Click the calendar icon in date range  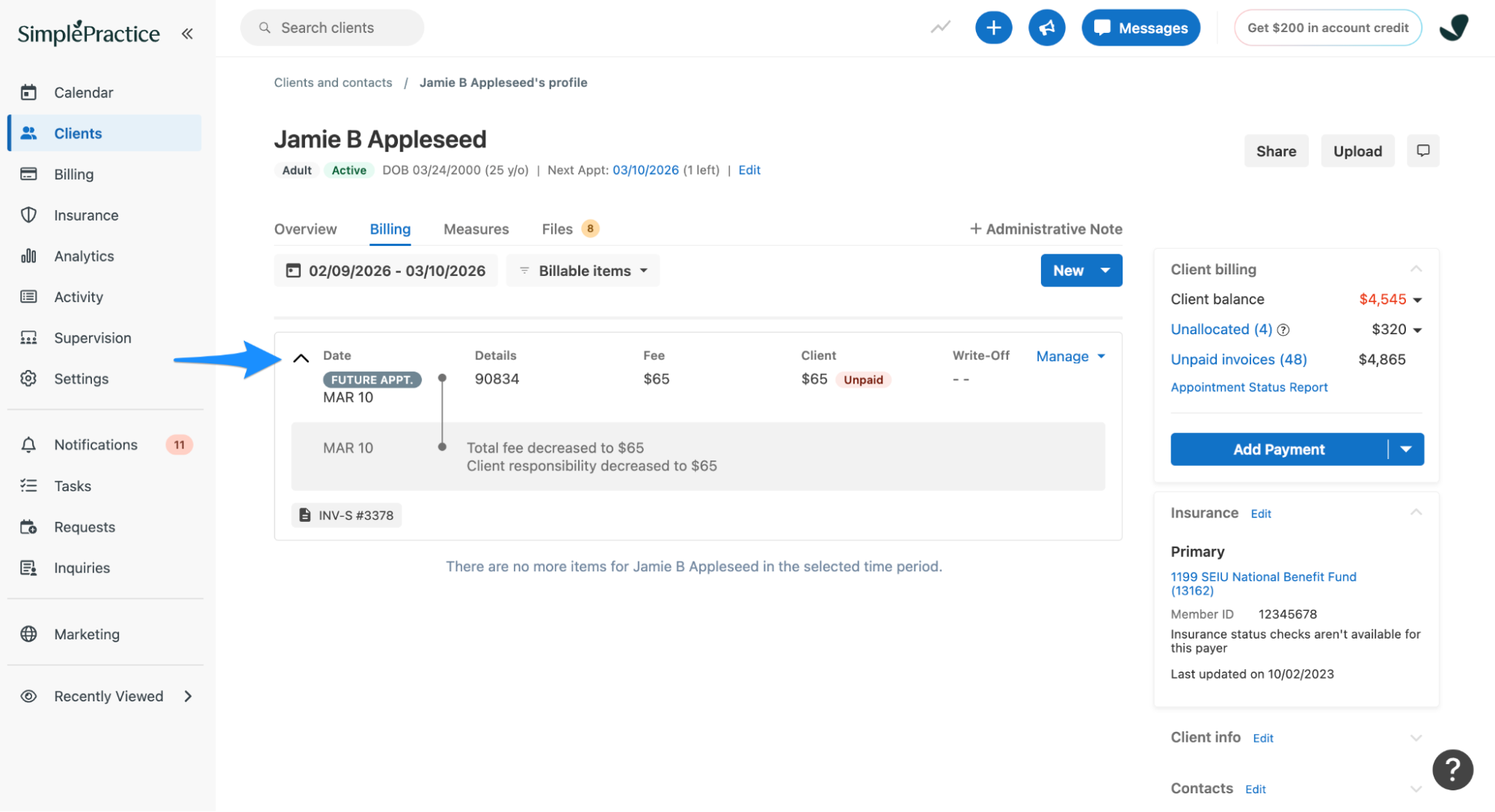coord(293,271)
